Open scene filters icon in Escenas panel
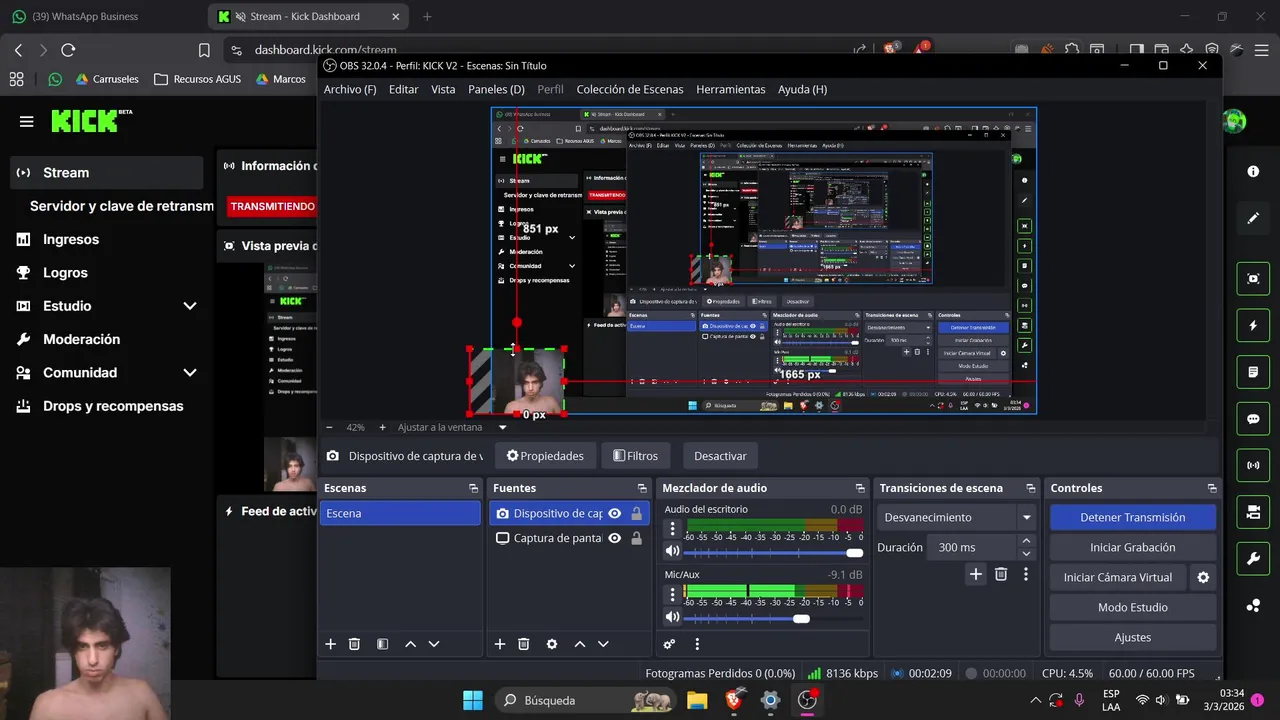The width and height of the screenshot is (1280, 720). pos(382,644)
